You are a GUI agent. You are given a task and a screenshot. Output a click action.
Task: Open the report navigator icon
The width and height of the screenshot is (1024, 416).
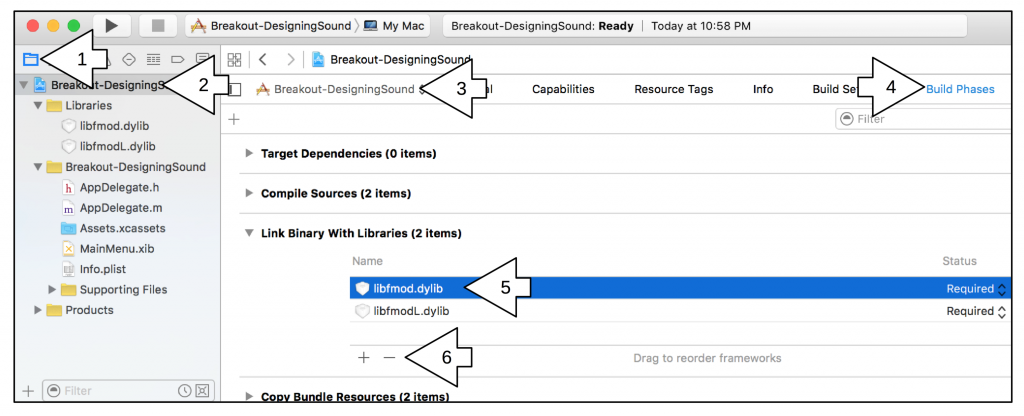pyautogui.click(x=203, y=60)
